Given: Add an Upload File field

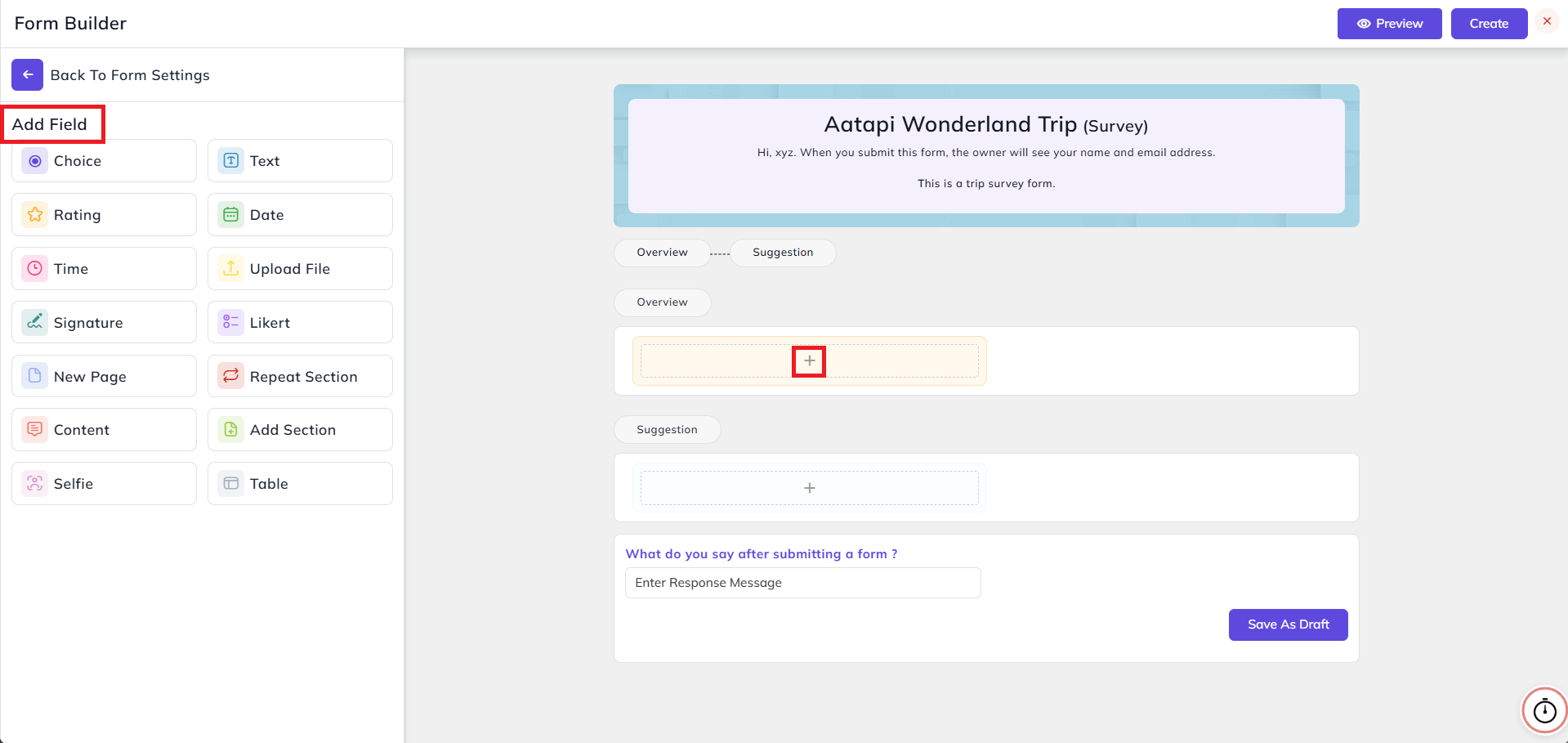Looking at the screenshot, I should pos(300,269).
